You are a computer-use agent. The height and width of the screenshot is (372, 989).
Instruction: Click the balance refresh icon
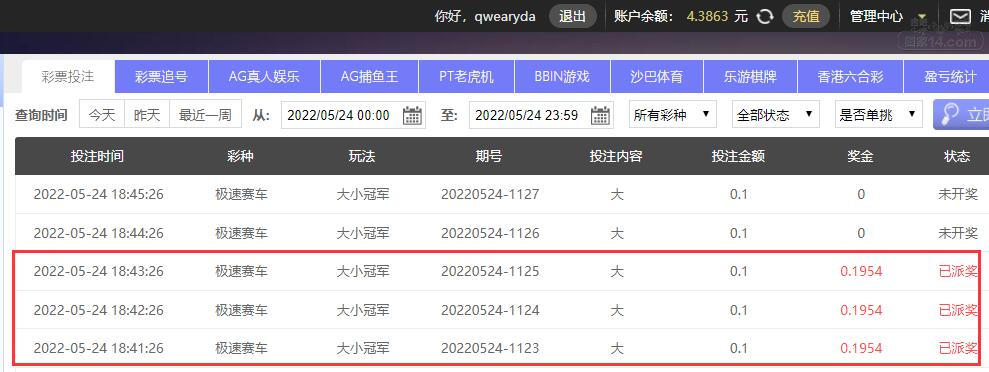764,16
